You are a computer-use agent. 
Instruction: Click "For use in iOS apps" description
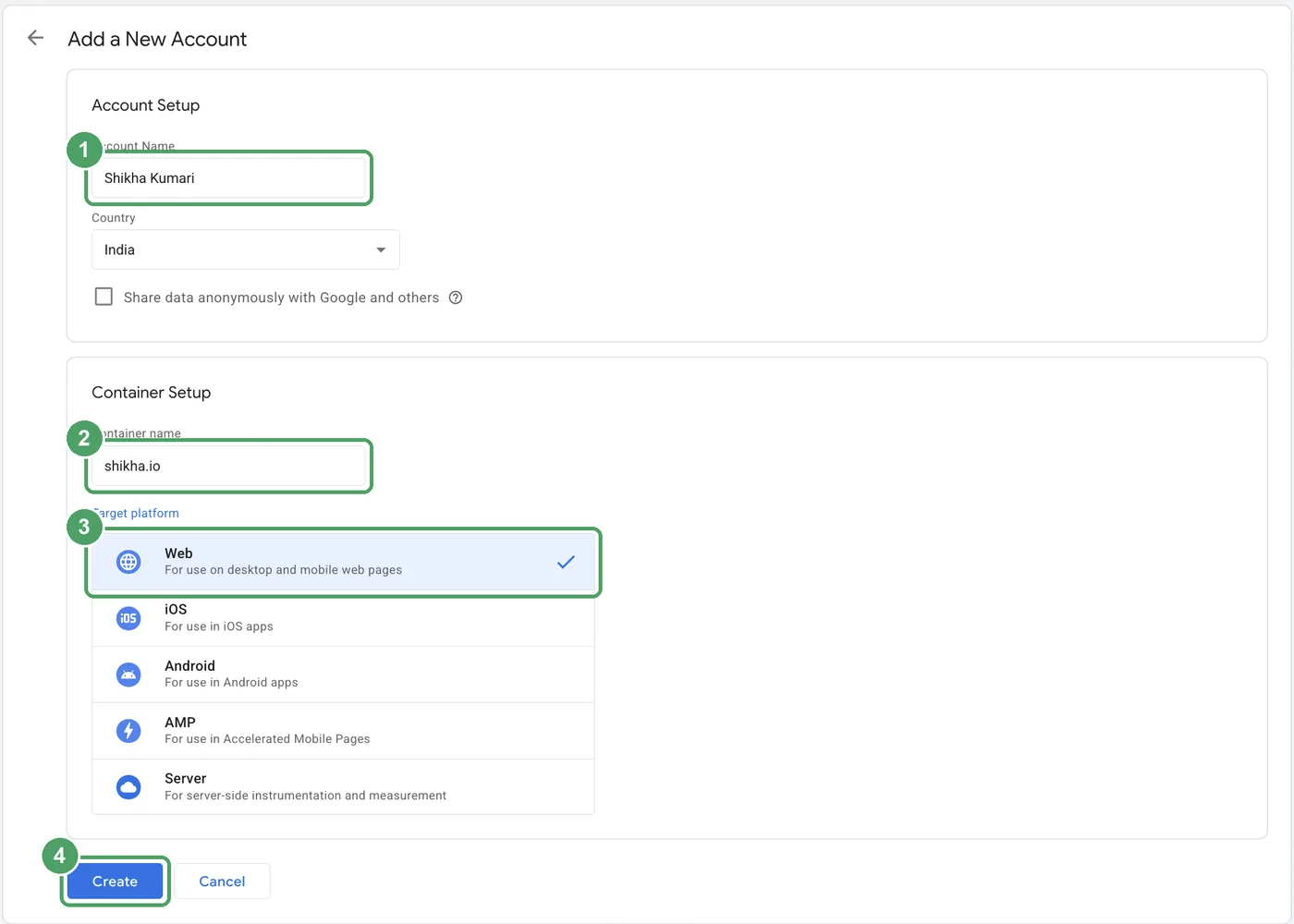(219, 626)
